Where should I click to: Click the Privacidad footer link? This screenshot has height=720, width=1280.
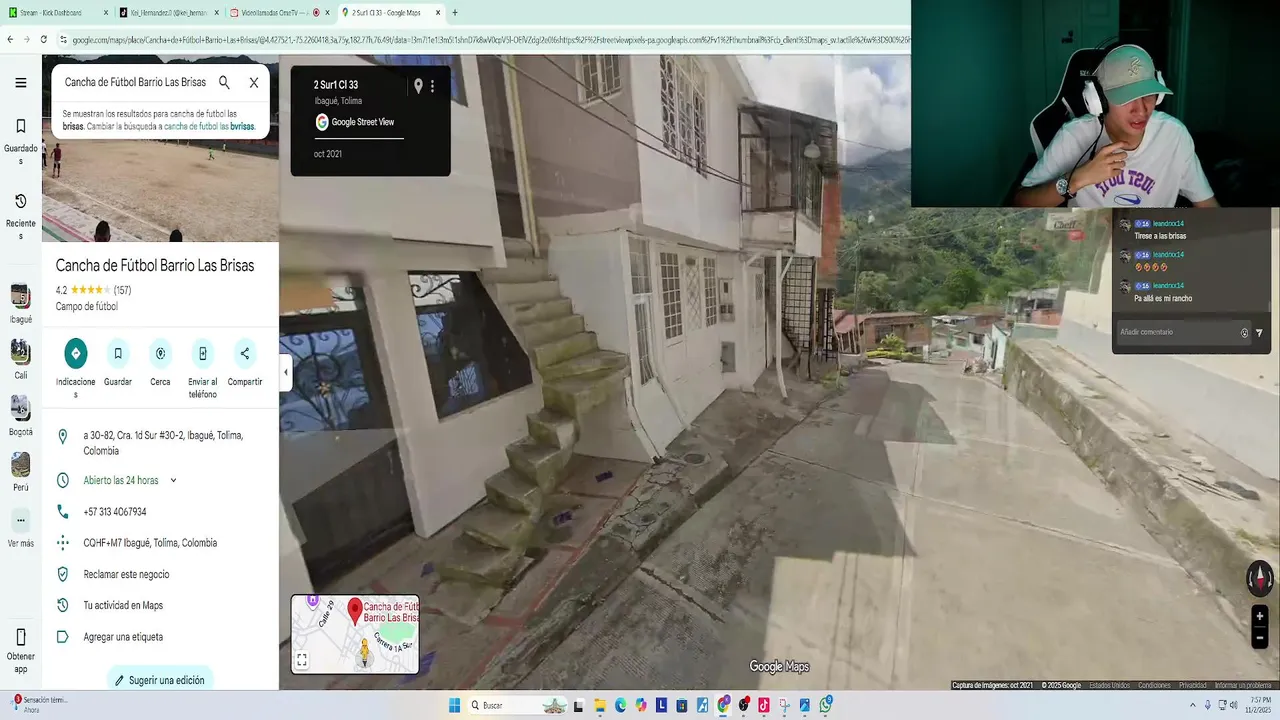pyautogui.click(x=1192, y=685)
